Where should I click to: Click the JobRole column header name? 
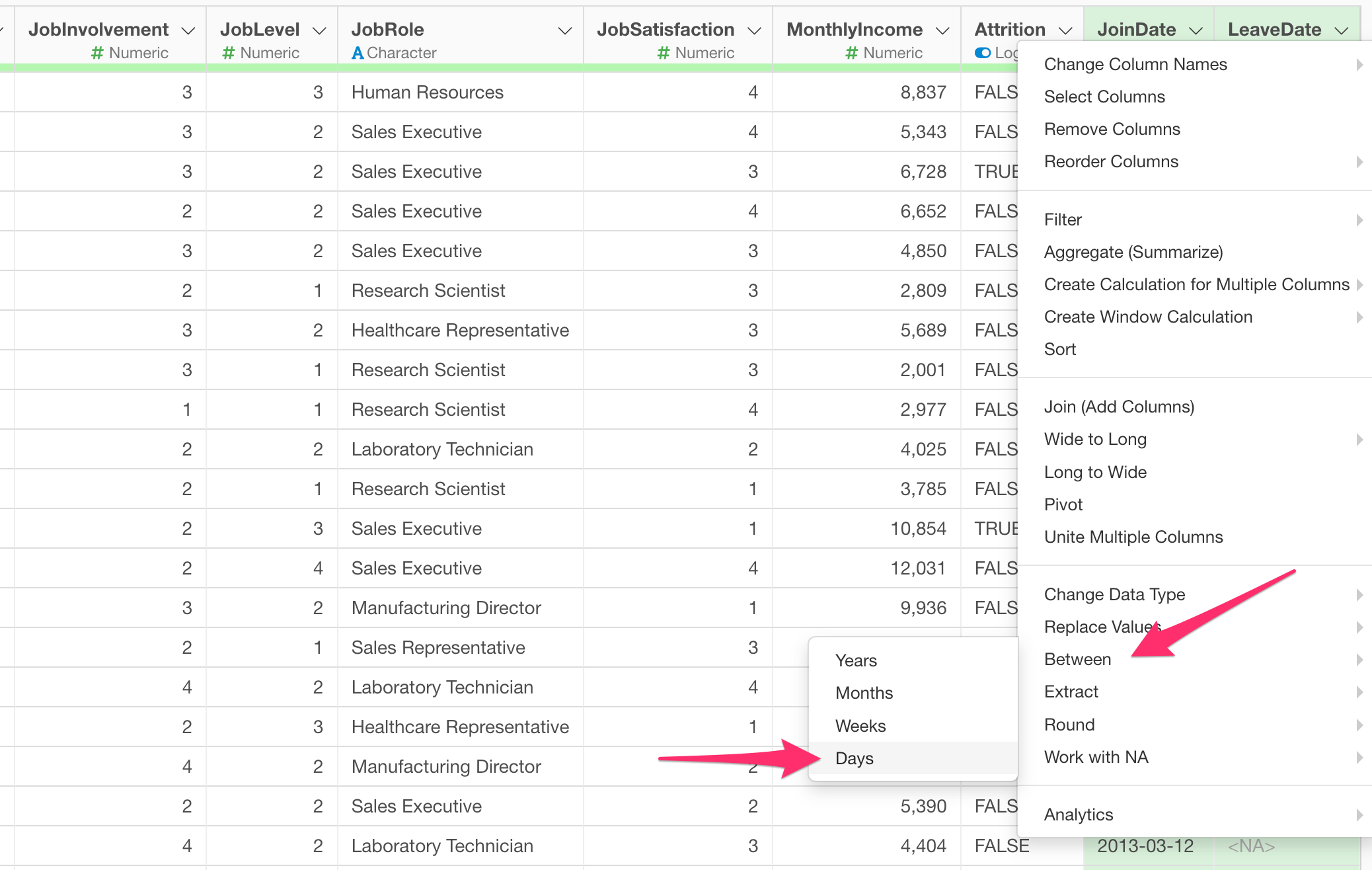(388, 30)
